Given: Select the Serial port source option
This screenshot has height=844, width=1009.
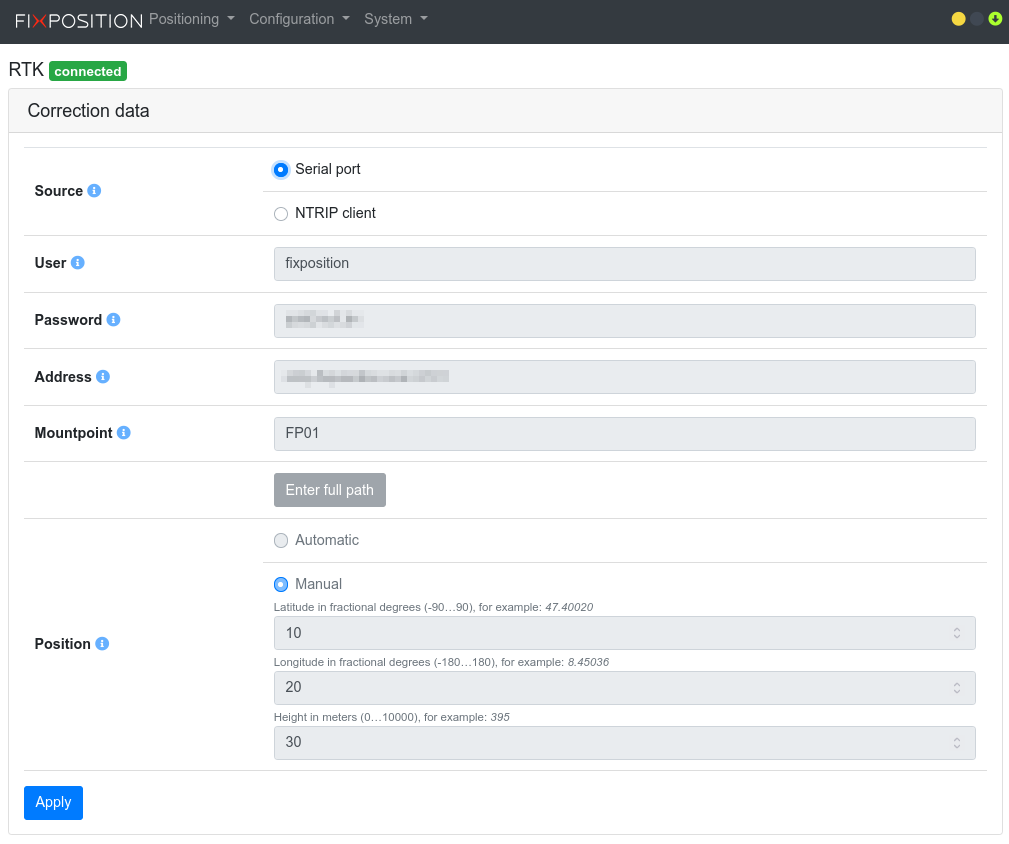Looking at the screenshot, I should [x=281, y=170].
